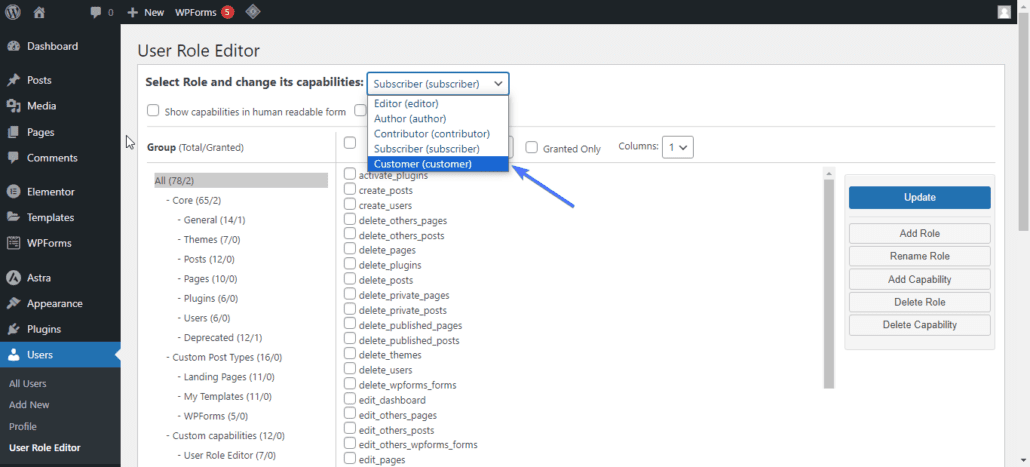This screenshot has width=1030, height=467.
Task: Click the Appearance brush icon
Action: click(12, 303)
